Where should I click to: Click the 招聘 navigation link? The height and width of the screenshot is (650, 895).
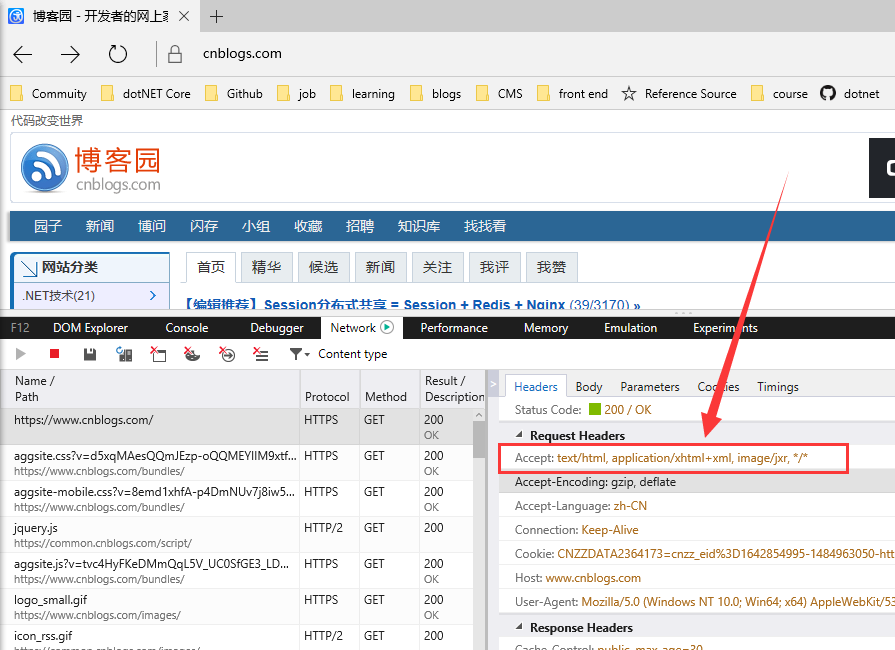coord(360,226)
